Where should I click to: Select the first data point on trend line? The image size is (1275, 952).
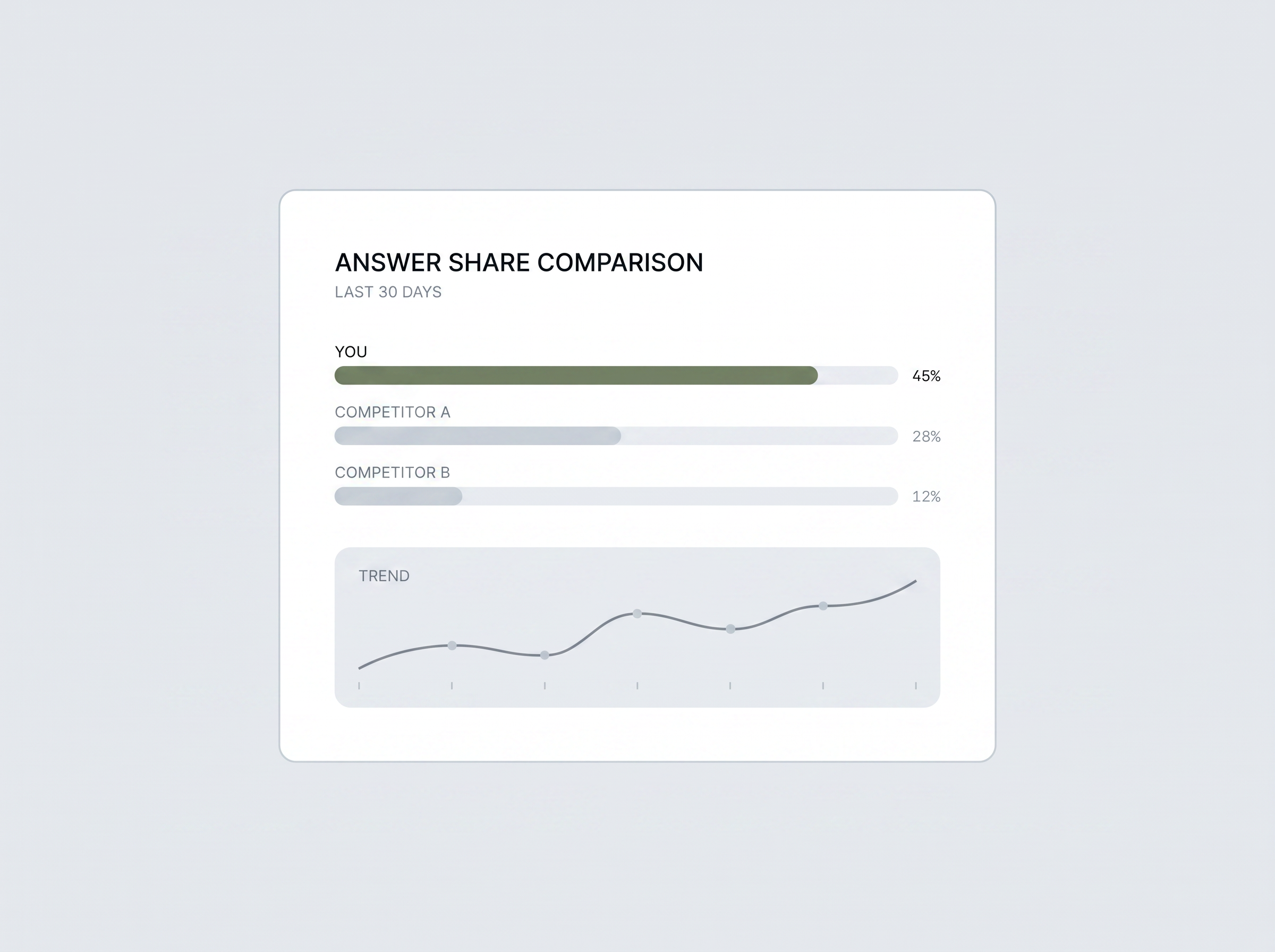(452, 645)
